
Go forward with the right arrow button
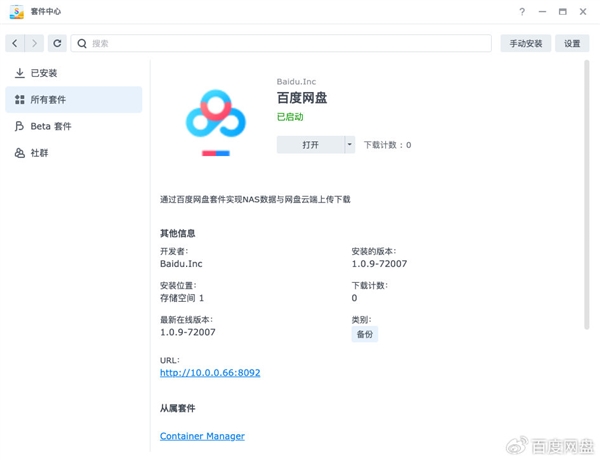[x=34, y=44]
